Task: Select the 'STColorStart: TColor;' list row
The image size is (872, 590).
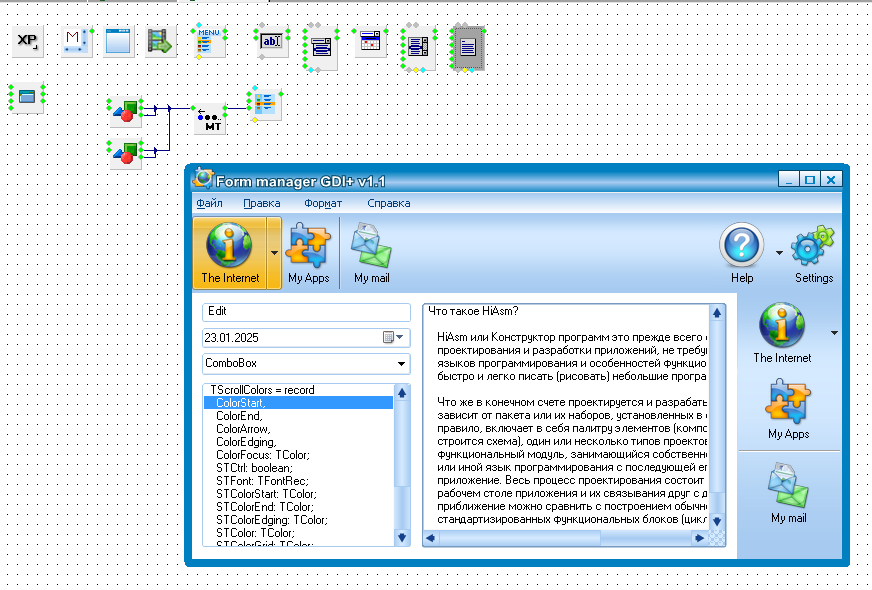Action: coord(299,494)
